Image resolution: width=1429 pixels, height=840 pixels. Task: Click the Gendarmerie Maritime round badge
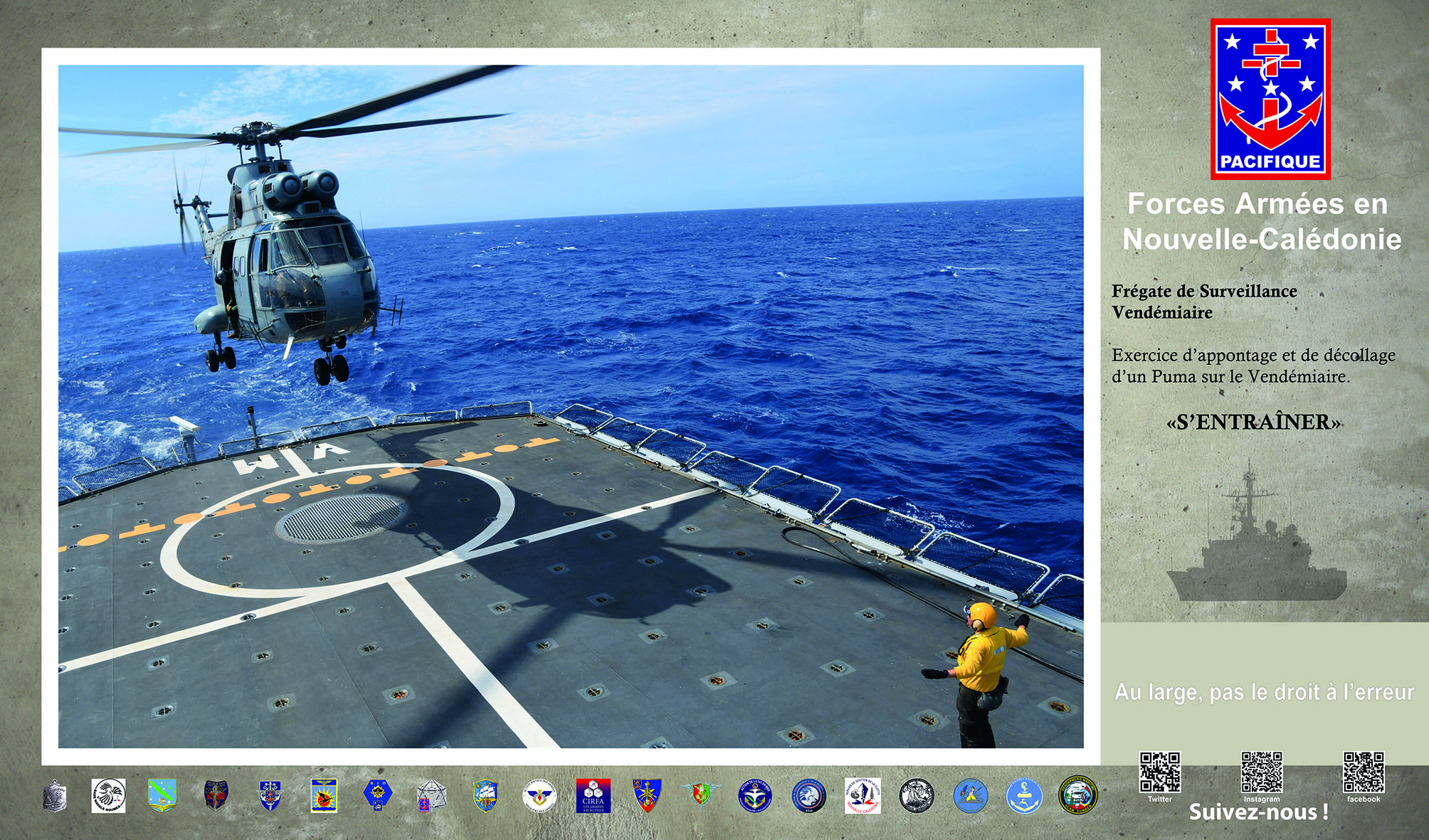click(x=1078, y=795)
